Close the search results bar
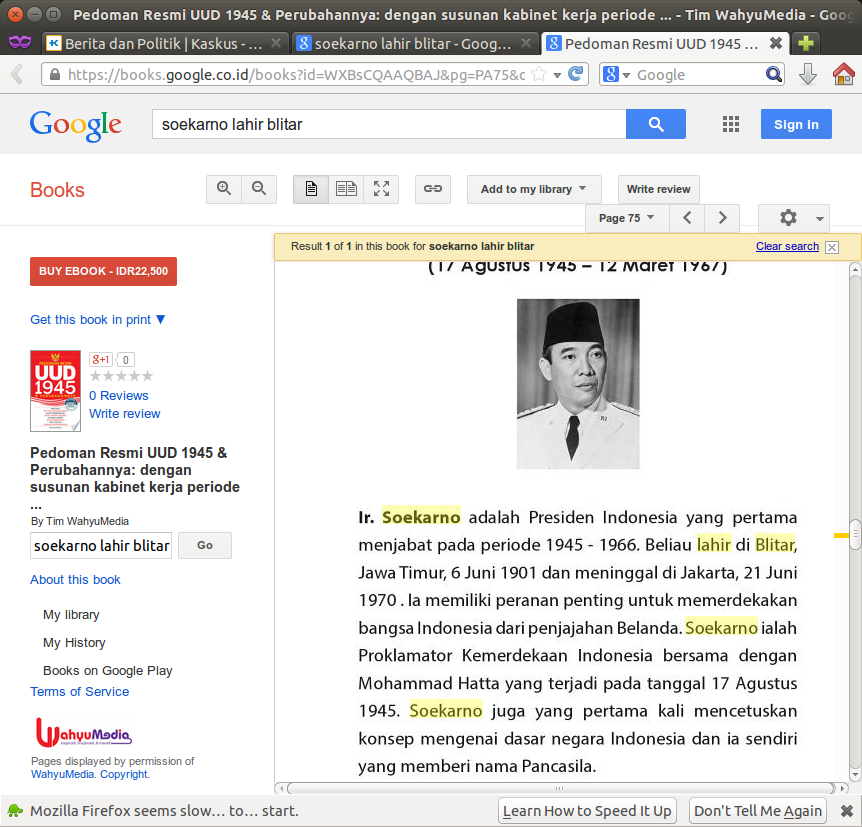Viewport: 862px width, 827px height. click(832, 247)
